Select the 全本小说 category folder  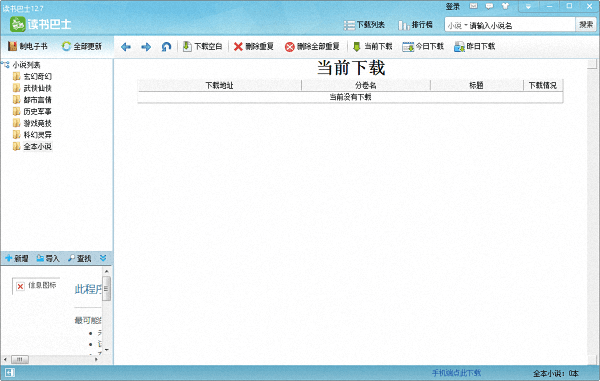click(x=33, y=147)
